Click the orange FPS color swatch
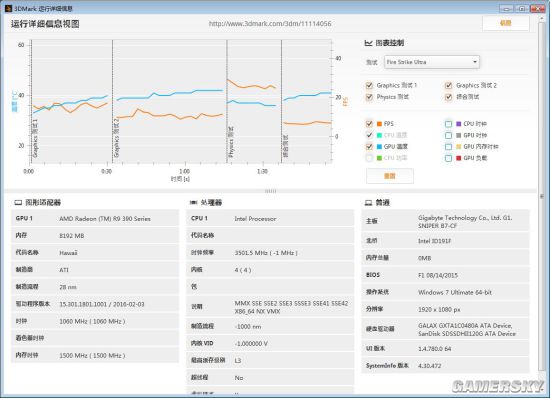 pyautogui.click(x=379, y=124)
